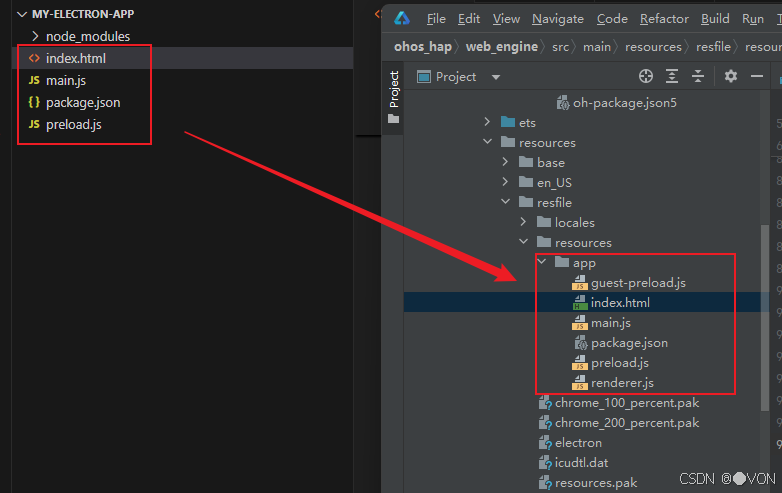Click the Project tree vertical scrollbar

(765, 318)
